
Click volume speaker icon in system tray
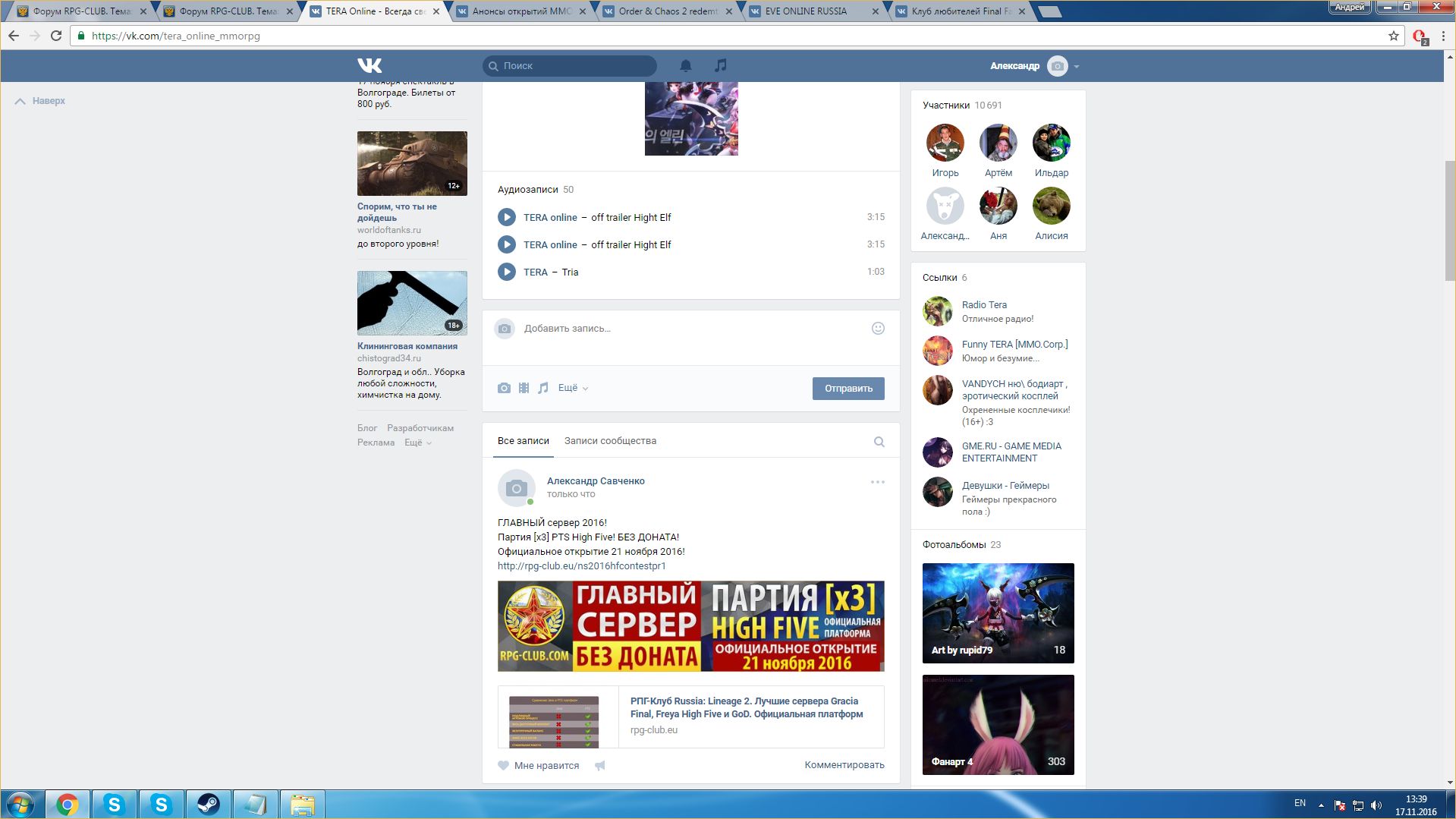[1377, 805]
